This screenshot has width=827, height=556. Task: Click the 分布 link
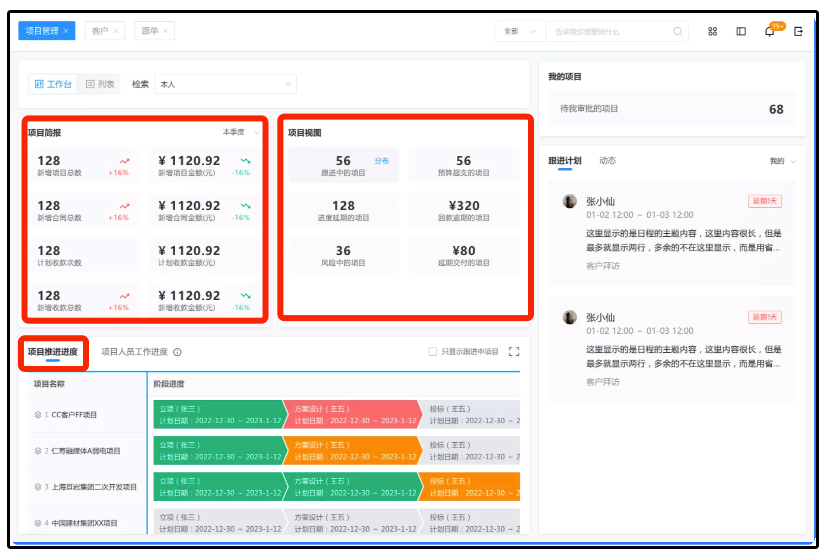pyautogui.click(x=382, y=160)
